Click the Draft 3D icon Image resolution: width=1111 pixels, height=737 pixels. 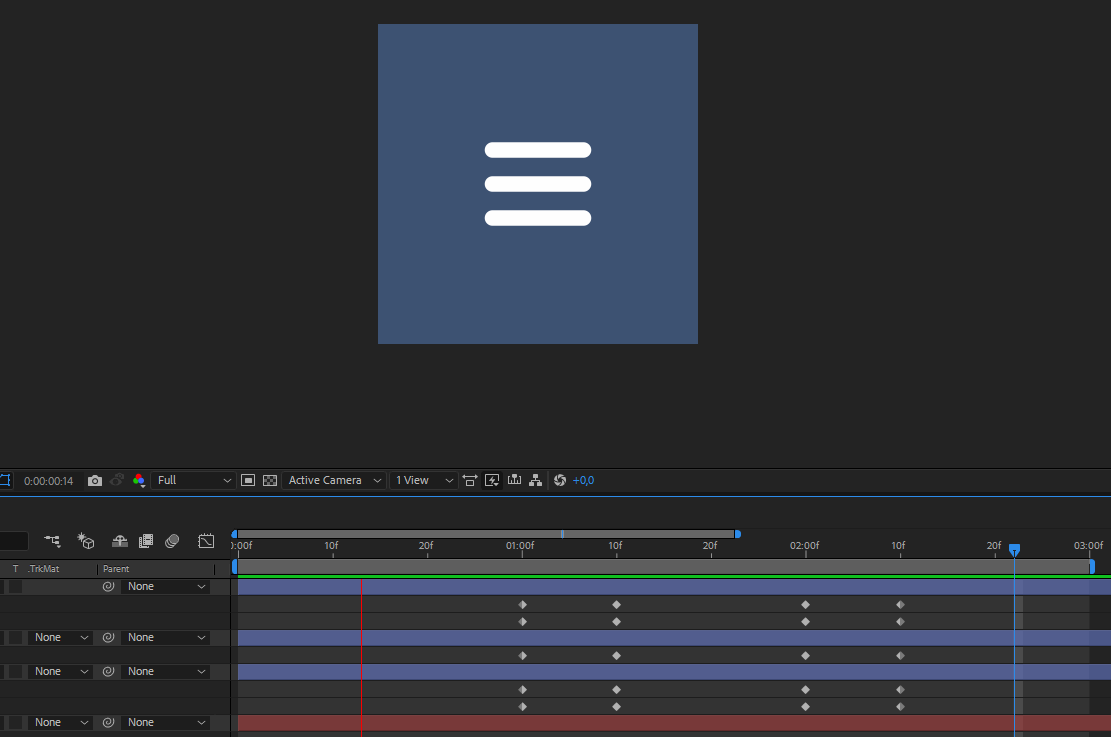point(87,541)
